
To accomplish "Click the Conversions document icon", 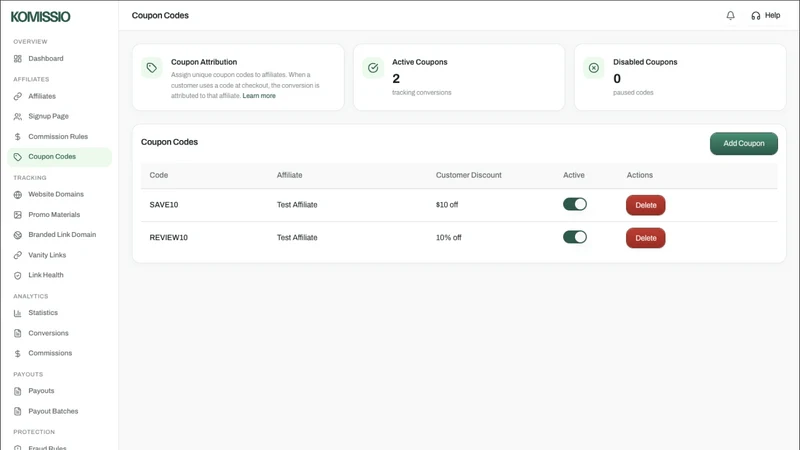I will point(18,333).
